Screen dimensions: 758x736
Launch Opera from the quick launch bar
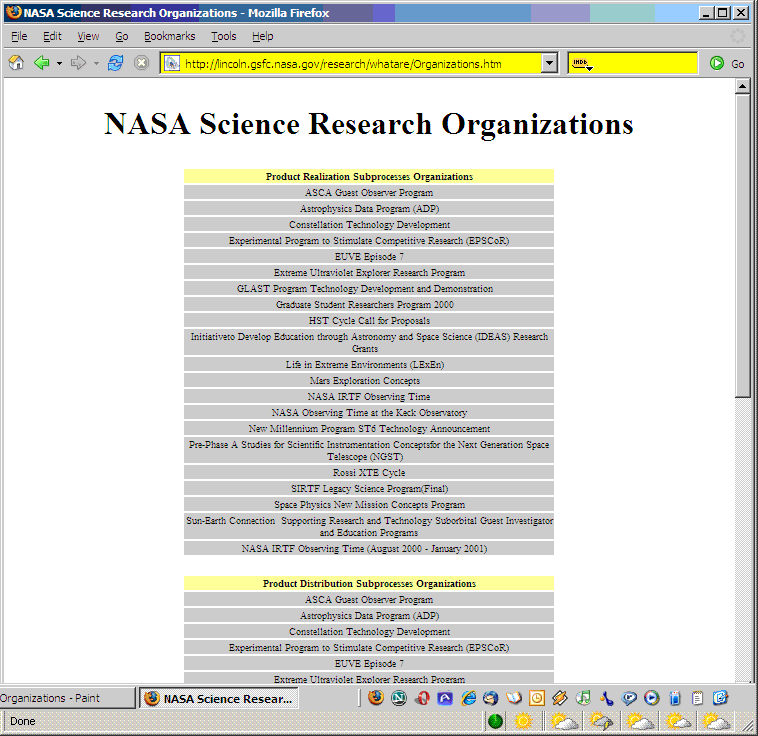click(422, 698)
